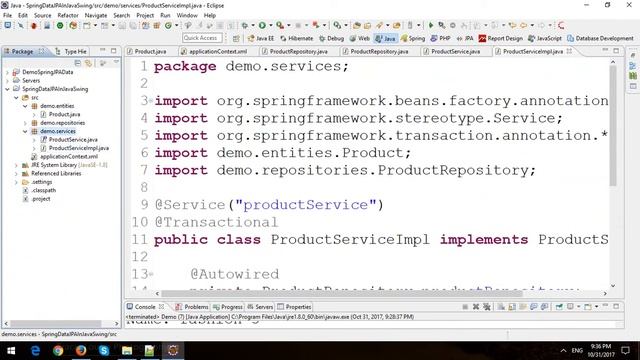
Task: Switch to the Database Development perspective
Action: click(x=600, y=38)
